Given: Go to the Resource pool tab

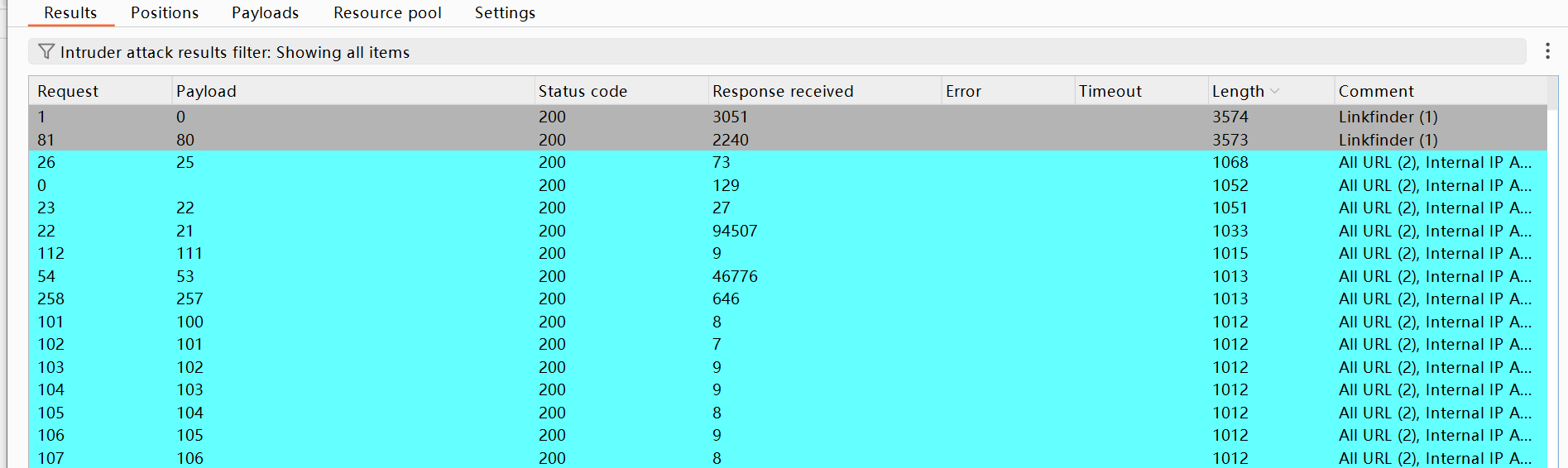Looking at the screenshot, I should (x=387, y=13).
